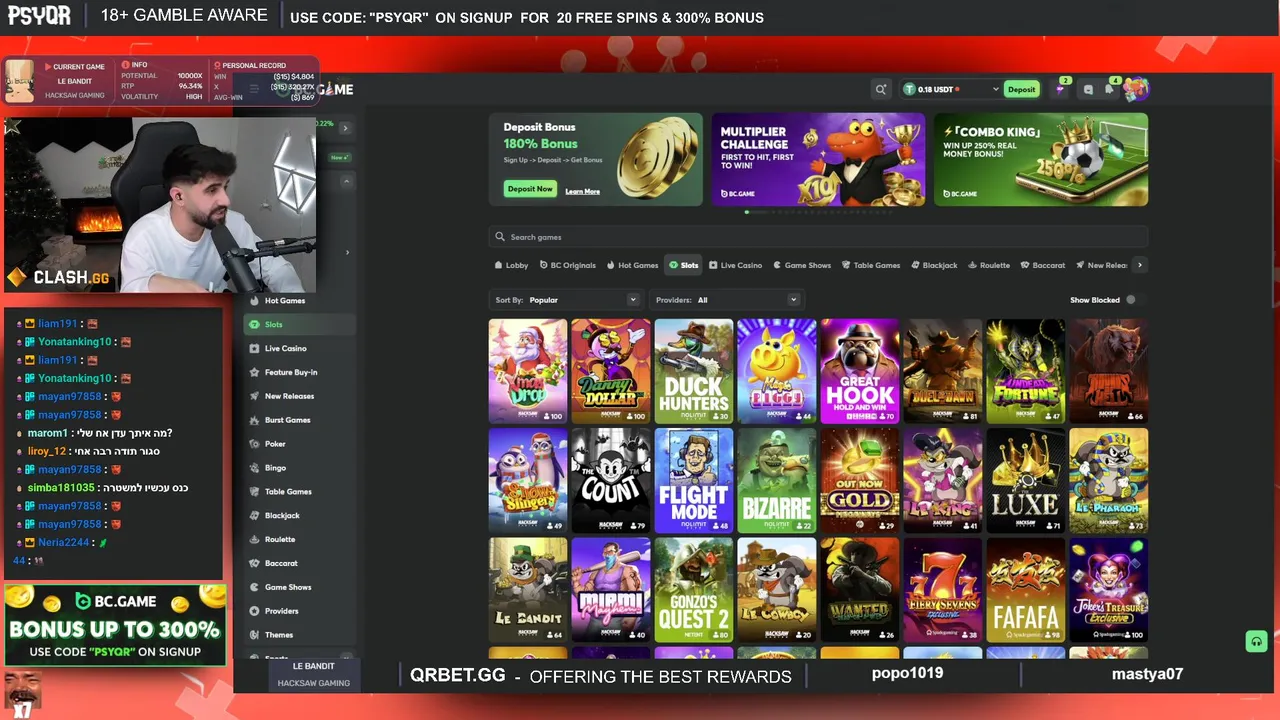
Task: Launch the Duck Hunters slot
Action: (693, 371)
